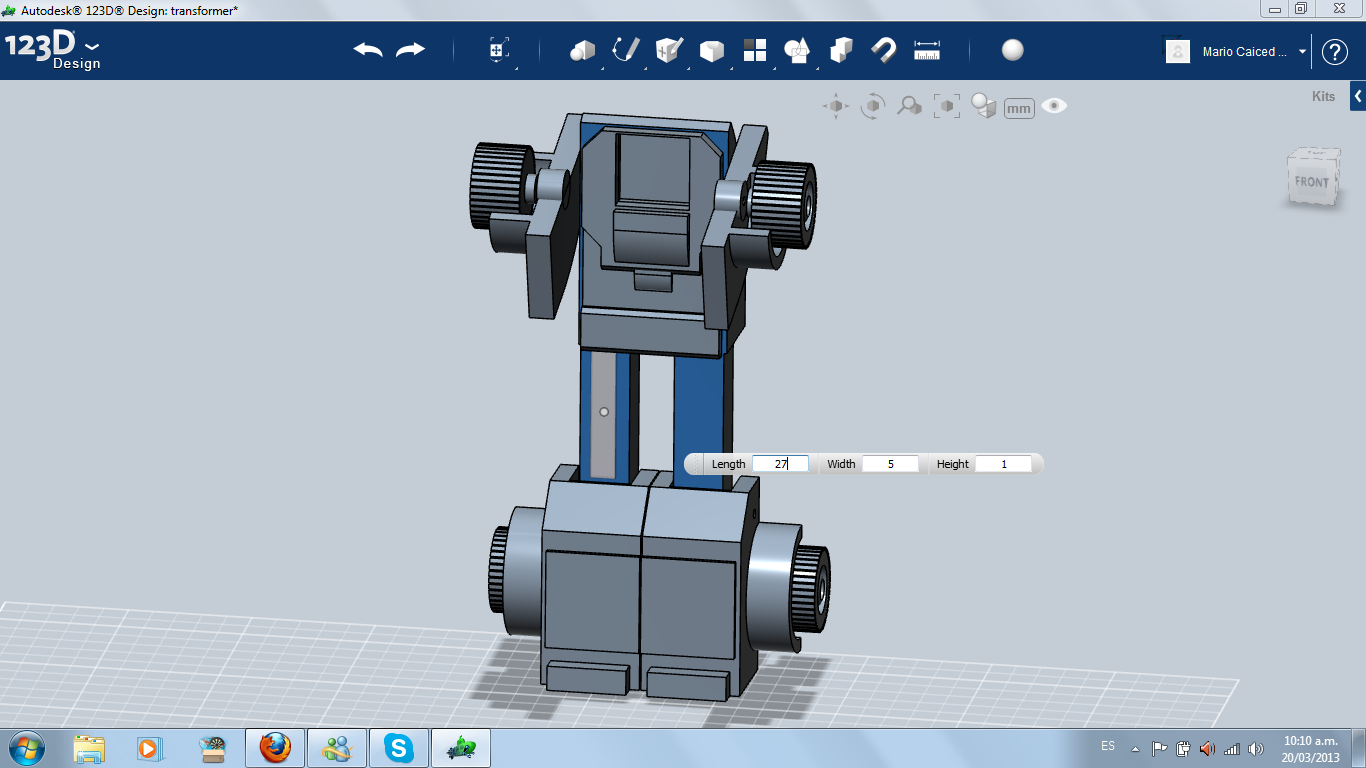Click the ES language indicator
This screenshot has width=1366, height=768.
[x=1108, y=746]
